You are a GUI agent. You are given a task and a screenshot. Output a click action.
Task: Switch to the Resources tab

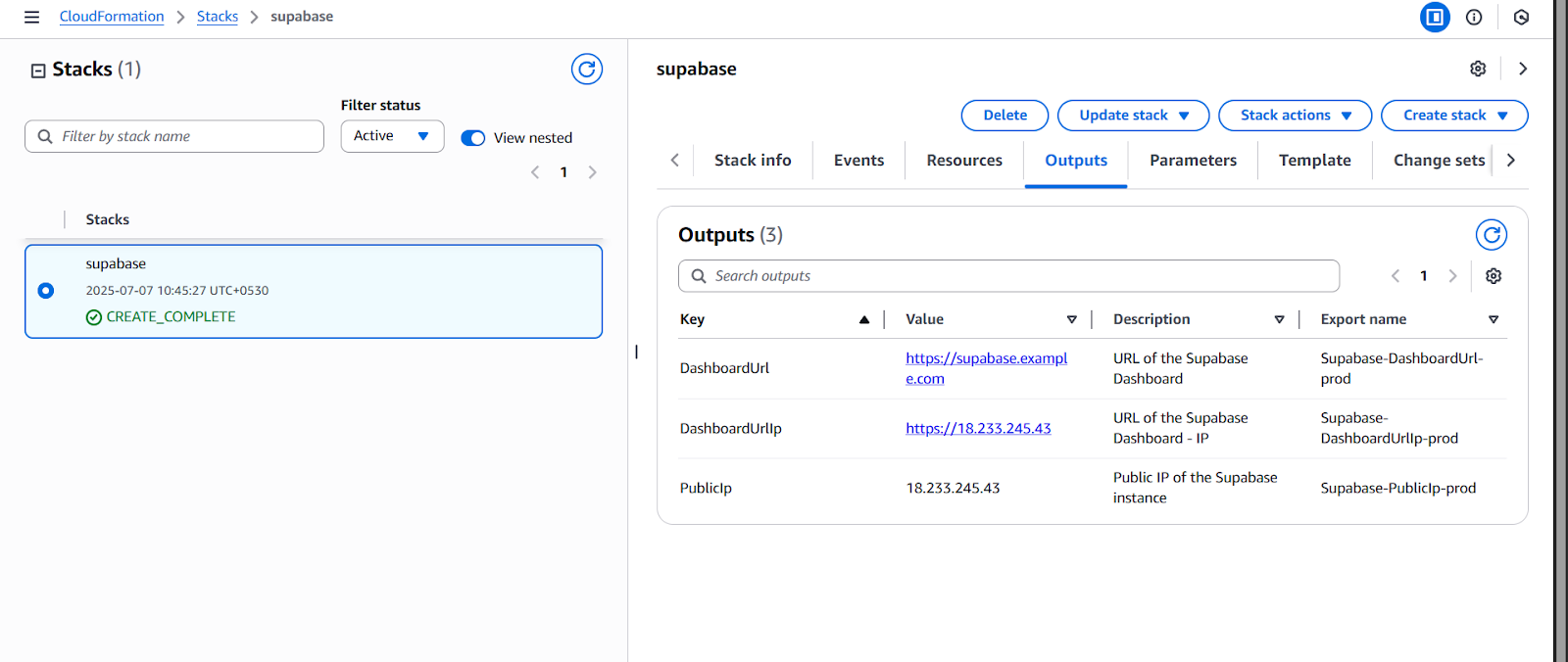(x=964, y=161)
